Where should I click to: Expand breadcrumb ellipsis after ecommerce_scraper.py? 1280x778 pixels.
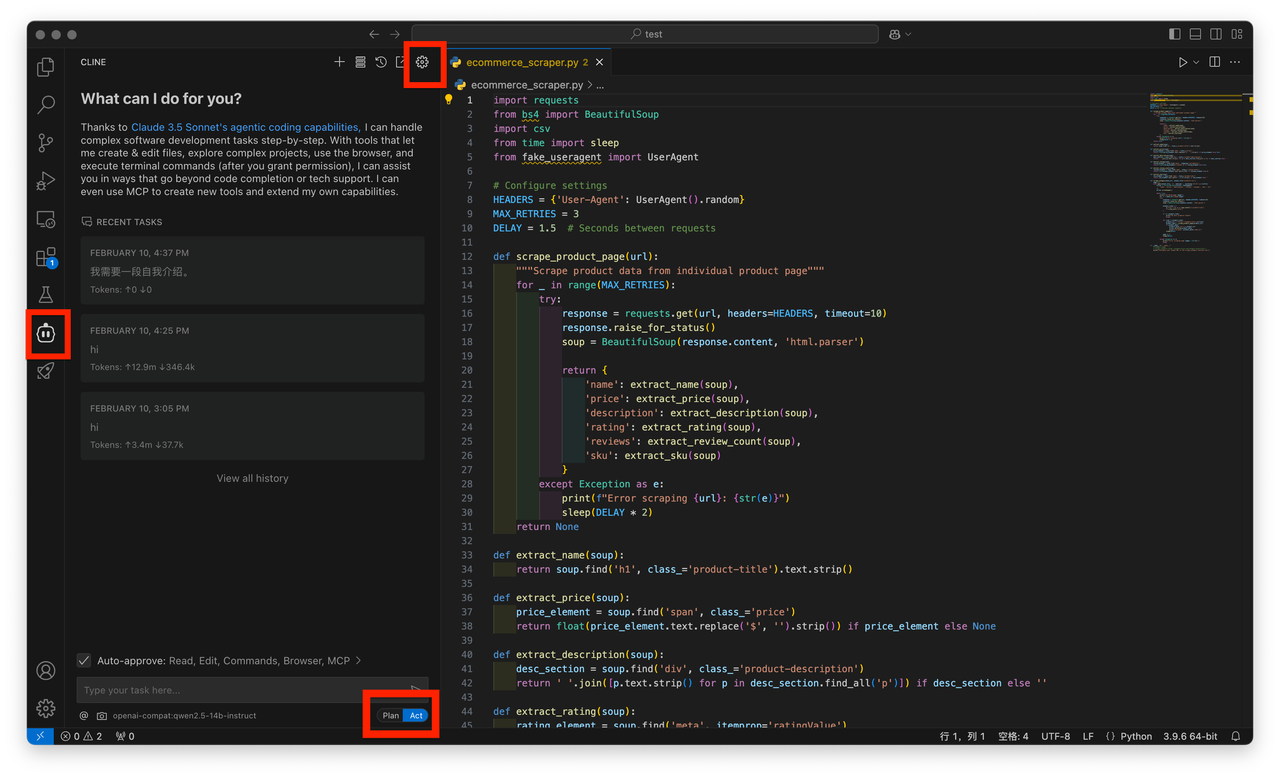click(x=600, y=85)
